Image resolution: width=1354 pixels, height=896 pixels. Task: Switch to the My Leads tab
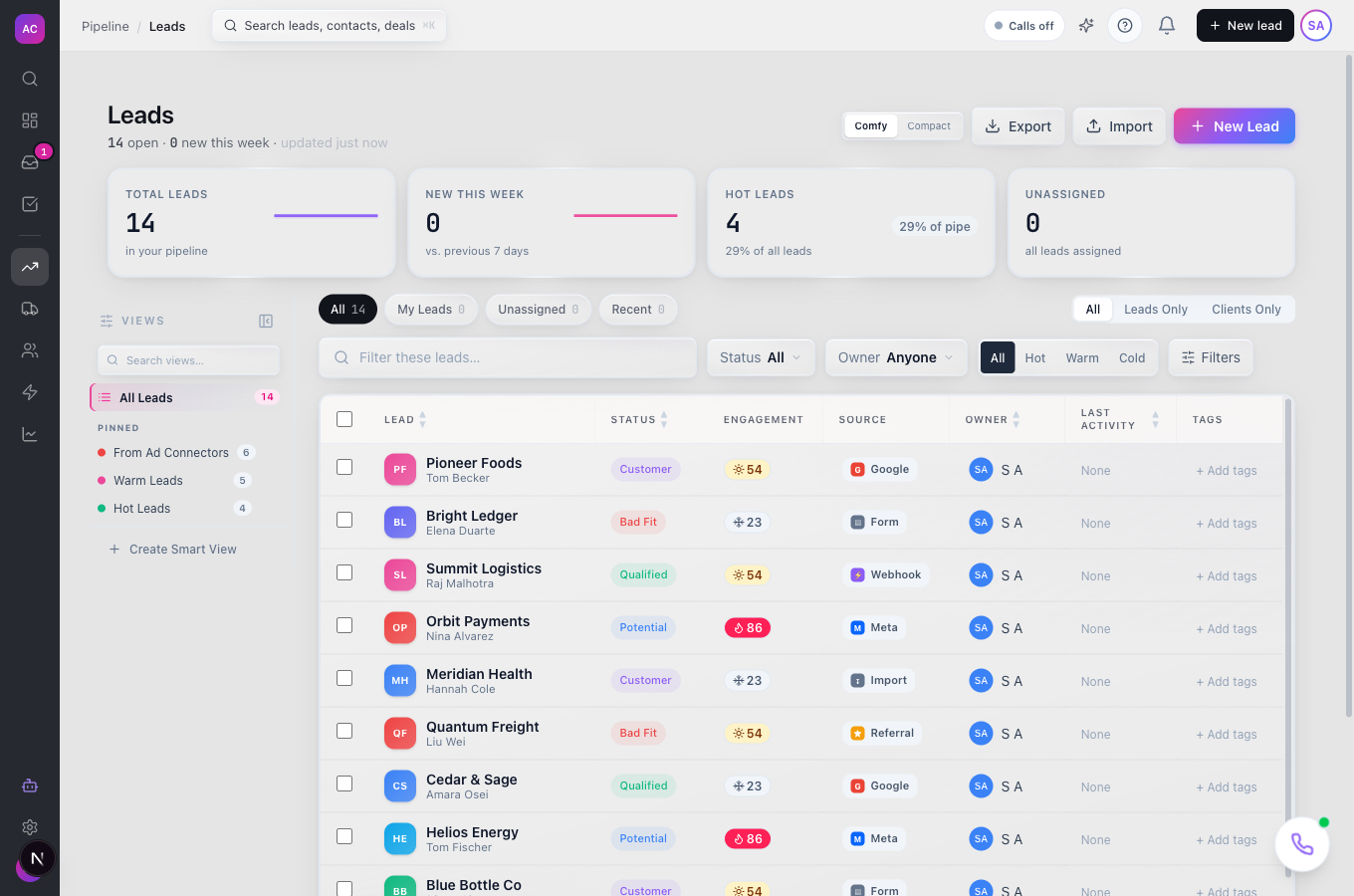tap(431, 310)
